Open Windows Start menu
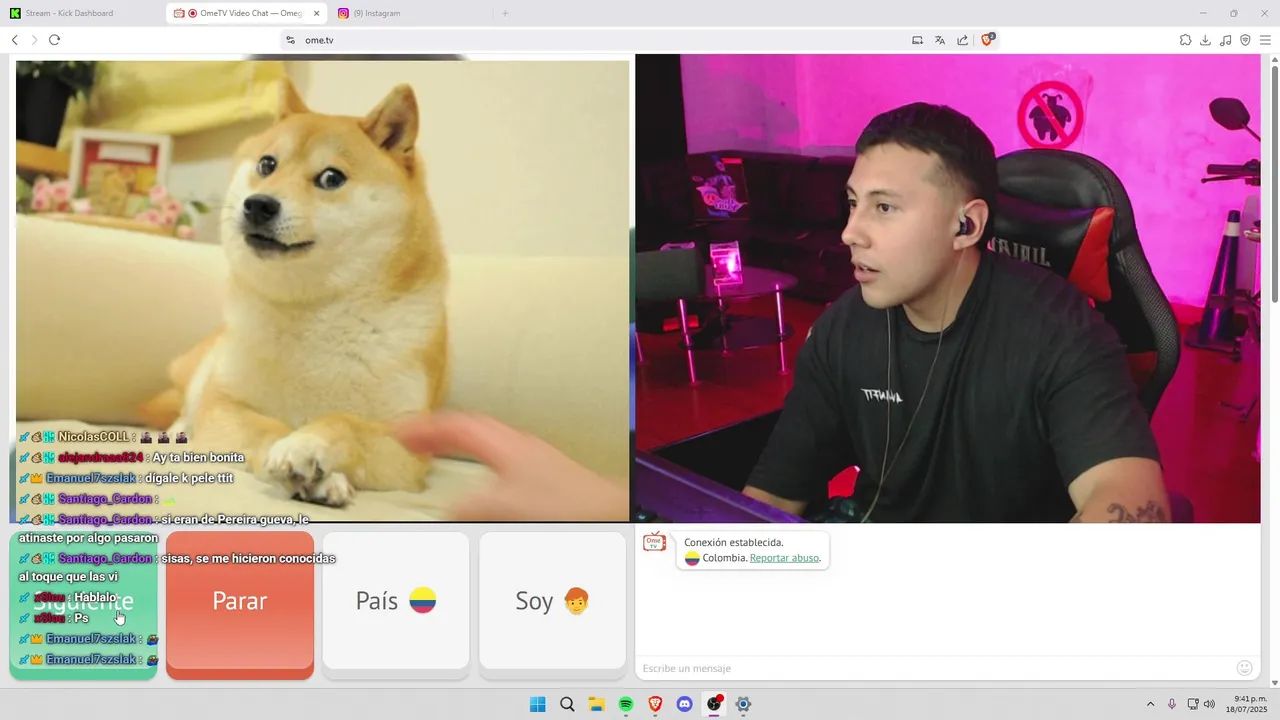The image size is (1280, 720). (537, 704)
